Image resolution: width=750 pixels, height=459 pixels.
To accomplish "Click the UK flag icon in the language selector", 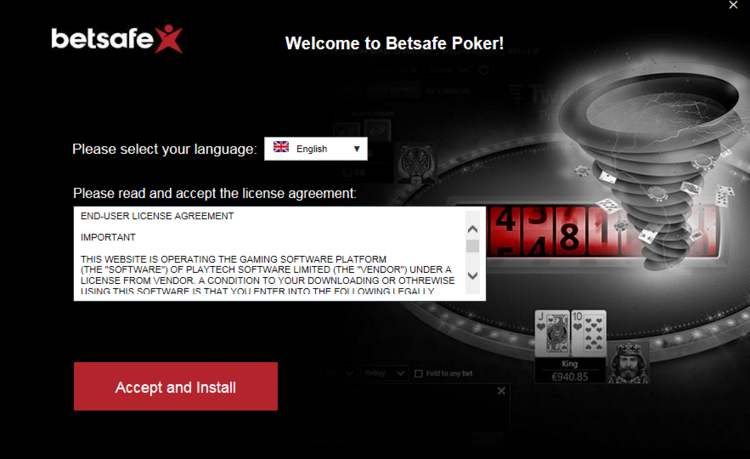I will click(x=281, y=147).
